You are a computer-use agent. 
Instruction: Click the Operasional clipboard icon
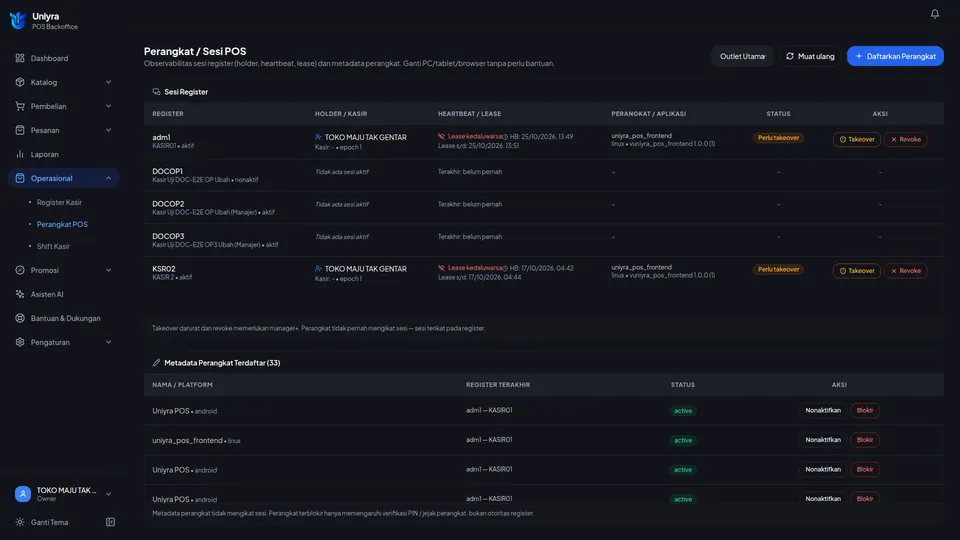click(20, 178)
